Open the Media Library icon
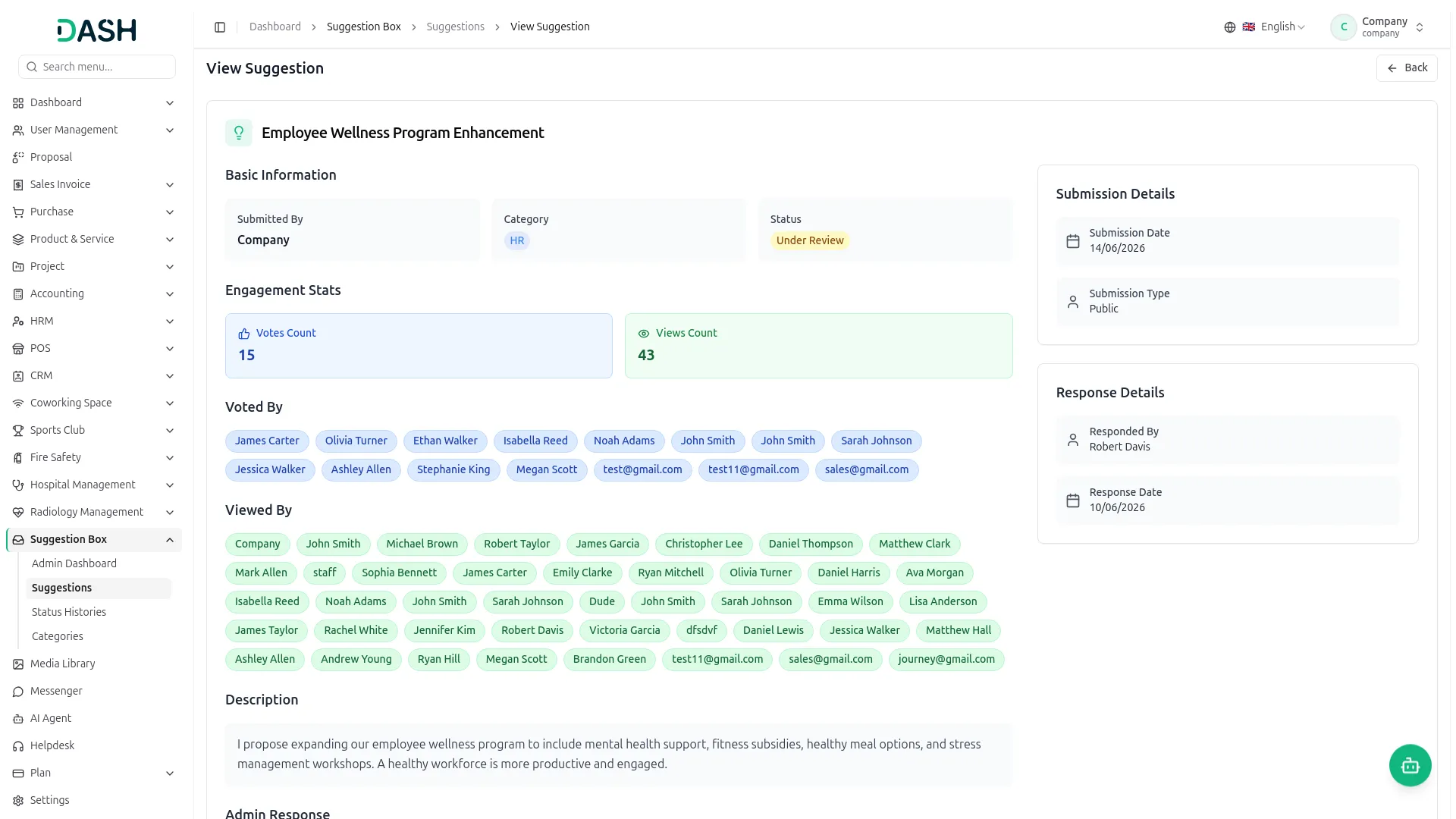Viewport: 1456px width, 819px height. coord(18,664)
